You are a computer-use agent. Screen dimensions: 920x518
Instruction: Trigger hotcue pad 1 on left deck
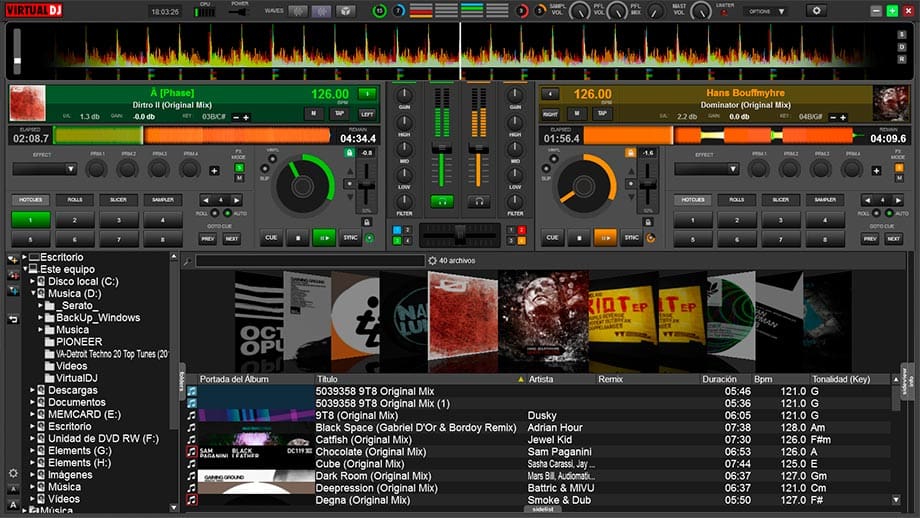click(31, 220)
